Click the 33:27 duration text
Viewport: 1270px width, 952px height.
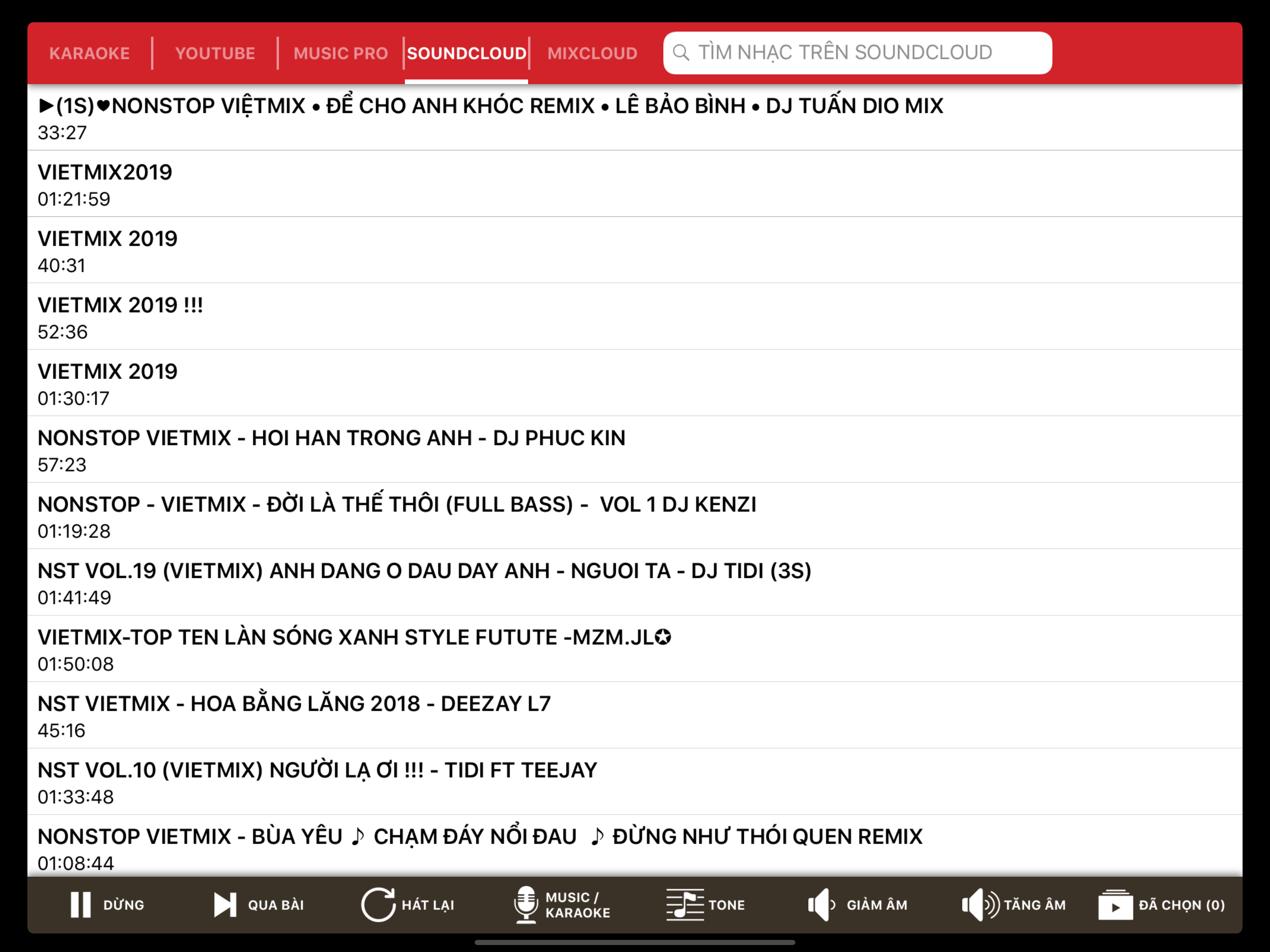click(63, 132)
